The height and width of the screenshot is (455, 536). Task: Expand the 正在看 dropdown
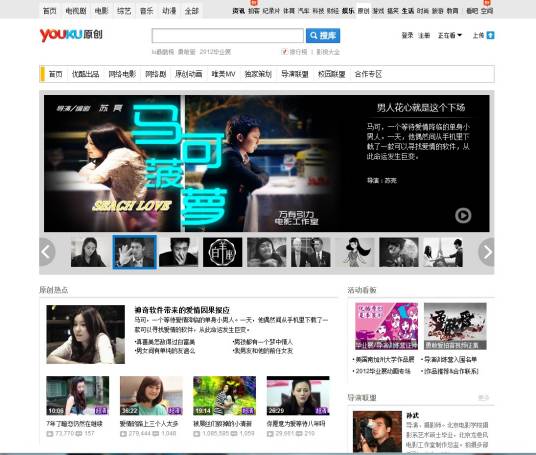pyautogui.click(x=450, y=35)
